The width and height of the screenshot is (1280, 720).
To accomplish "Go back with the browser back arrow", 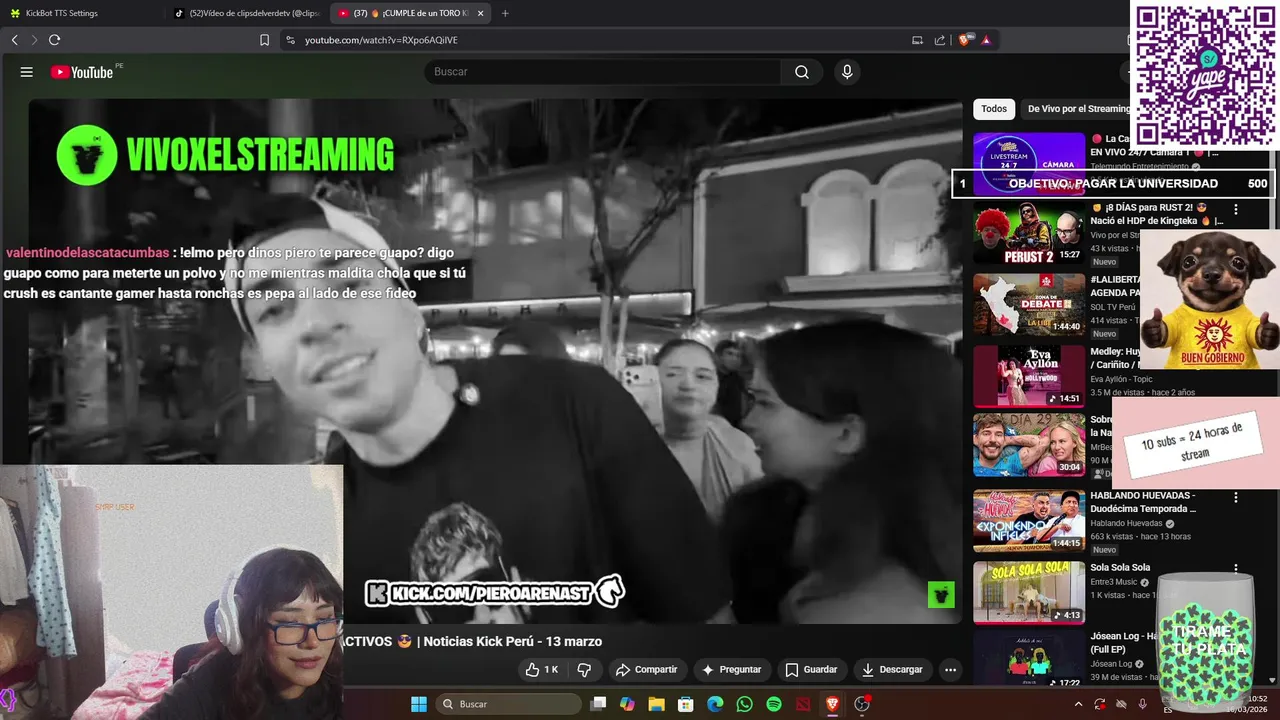I will pos(15,40).
